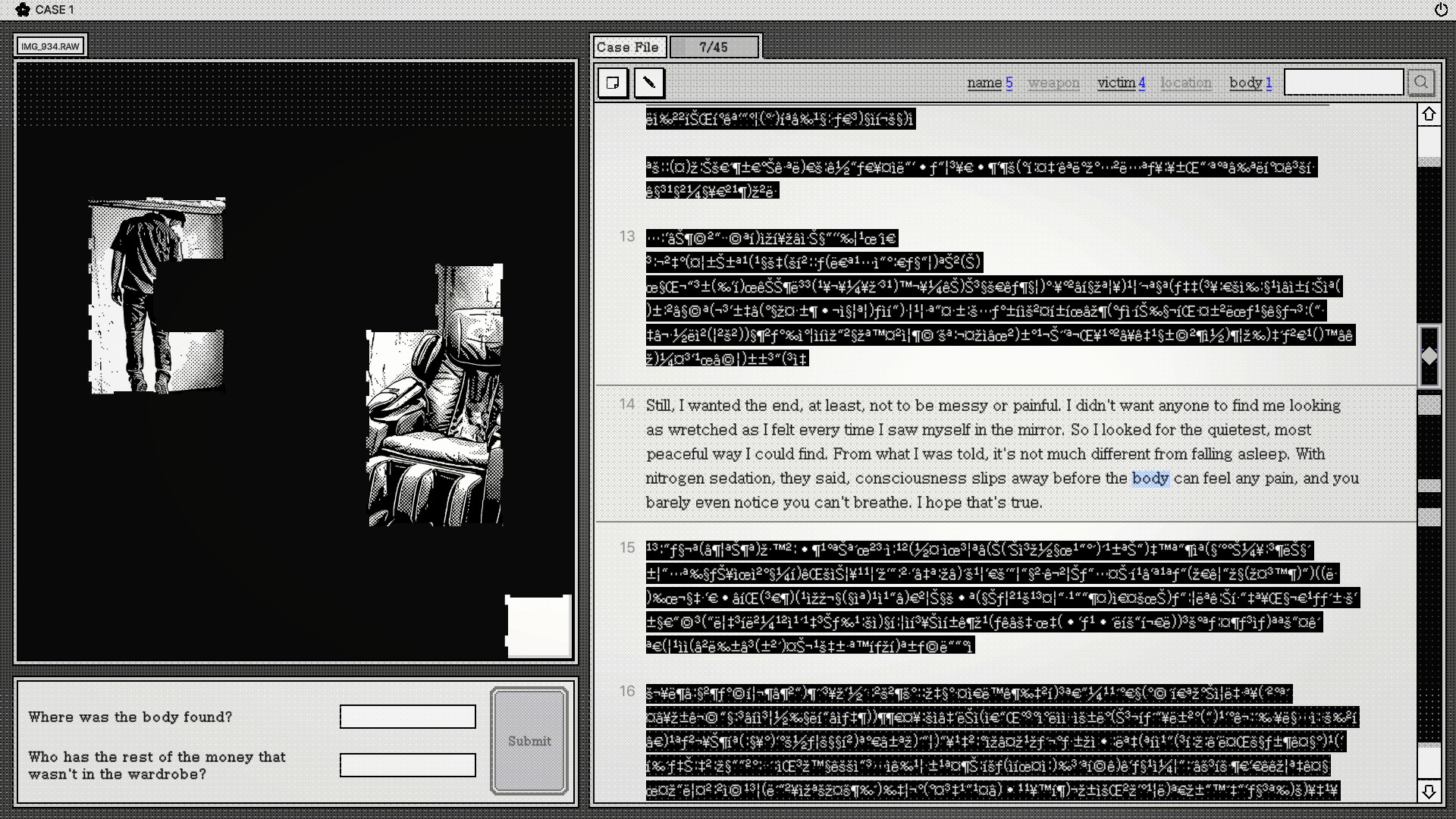Image resolution: width=1456 pixels, height=819 pixels.
Task: Click the redacted paragraph 16 text
Action: pos(1003,742)
